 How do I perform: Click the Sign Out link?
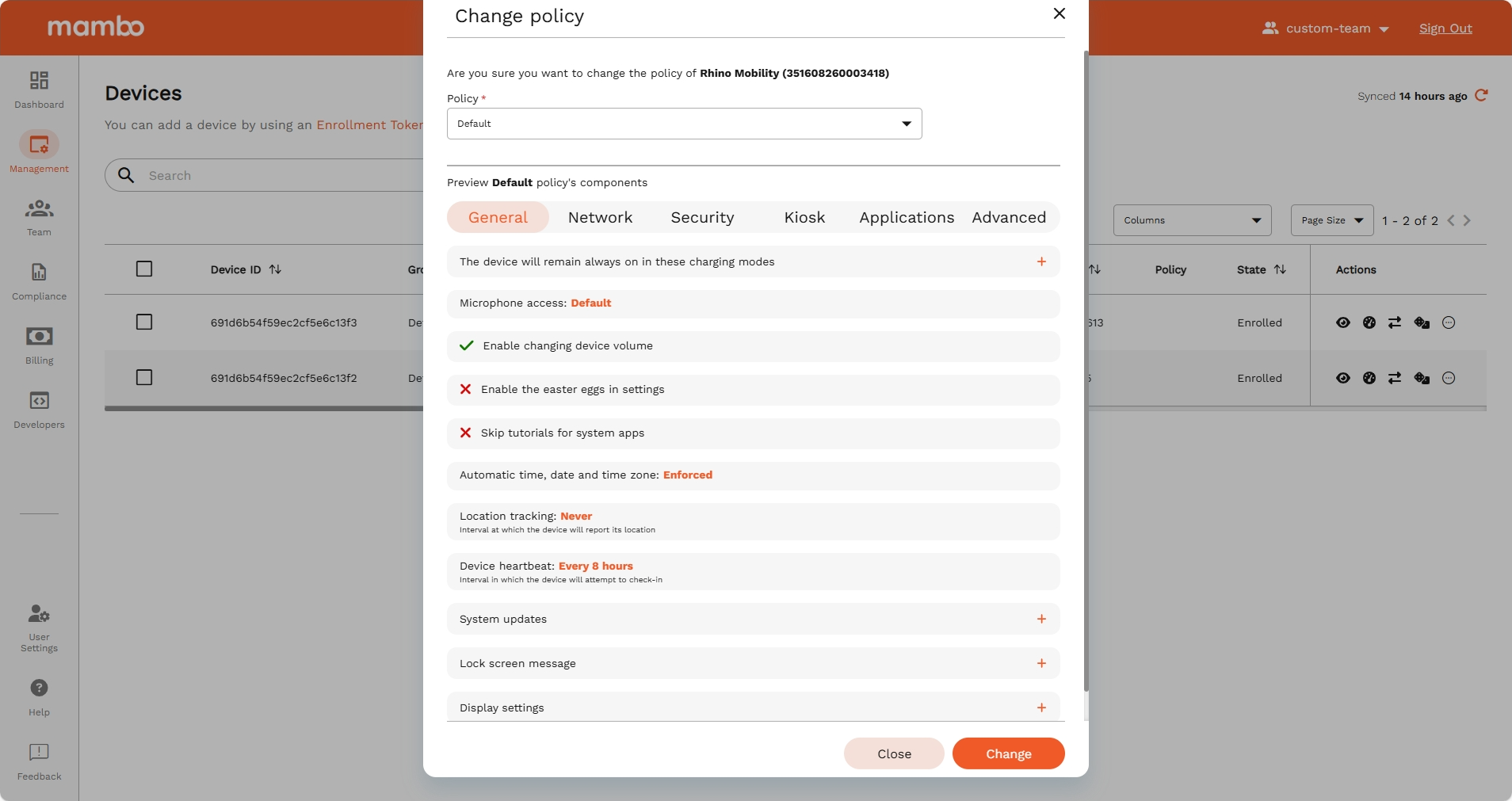[1445, 28]
